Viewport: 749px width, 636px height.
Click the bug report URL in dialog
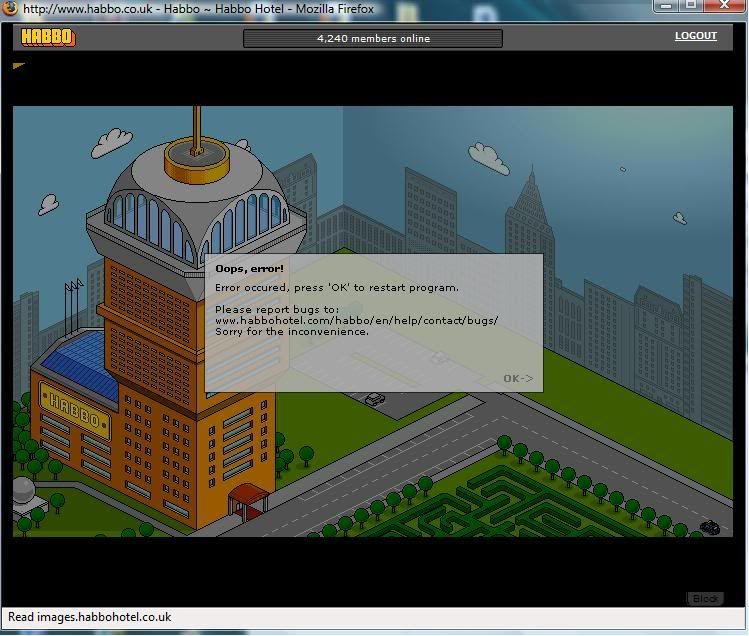(356, 320)
